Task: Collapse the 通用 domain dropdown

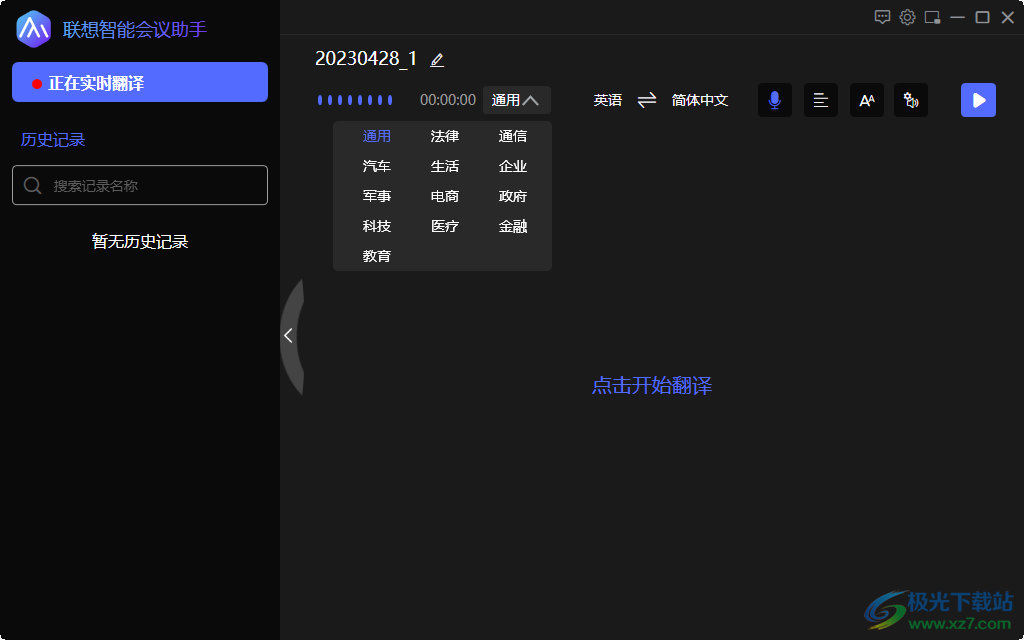Action: tap(517, 100)
